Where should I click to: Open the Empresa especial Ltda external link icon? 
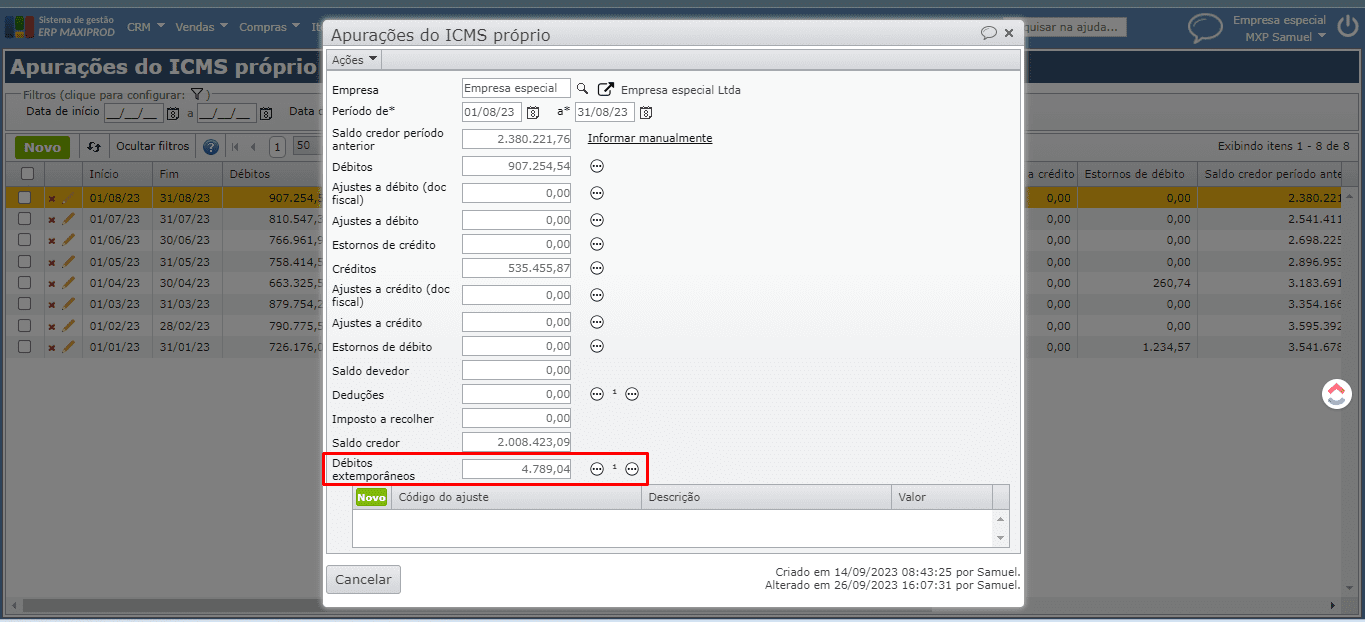click(x=605, y=89)
